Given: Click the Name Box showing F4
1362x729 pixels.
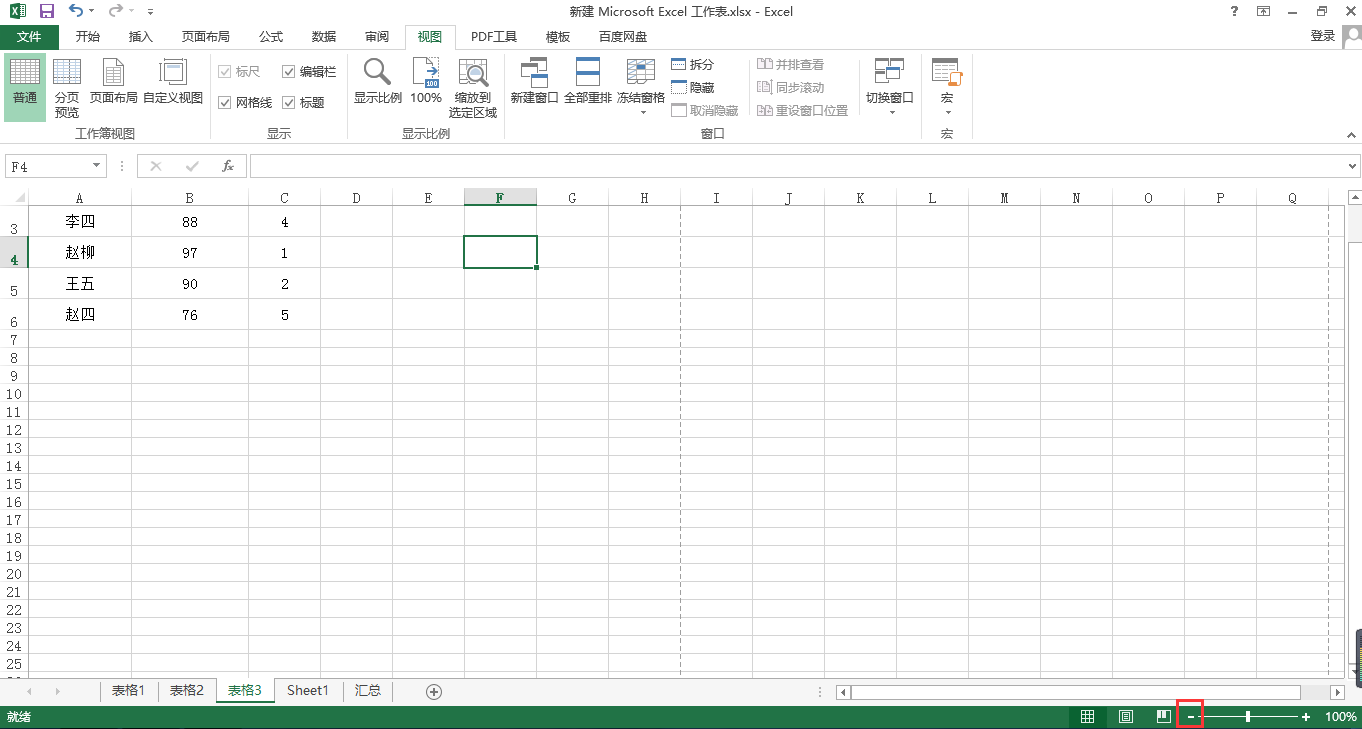Looking at the screenshot, I should click(x=48, y=166).
